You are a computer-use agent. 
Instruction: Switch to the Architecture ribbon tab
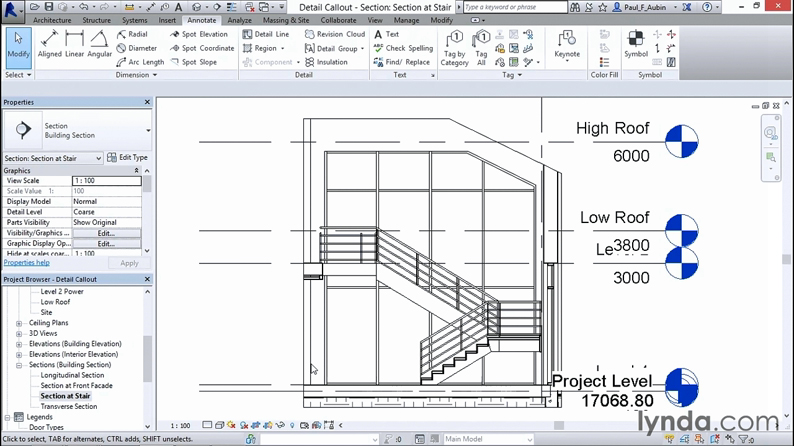tap(51, 20)
